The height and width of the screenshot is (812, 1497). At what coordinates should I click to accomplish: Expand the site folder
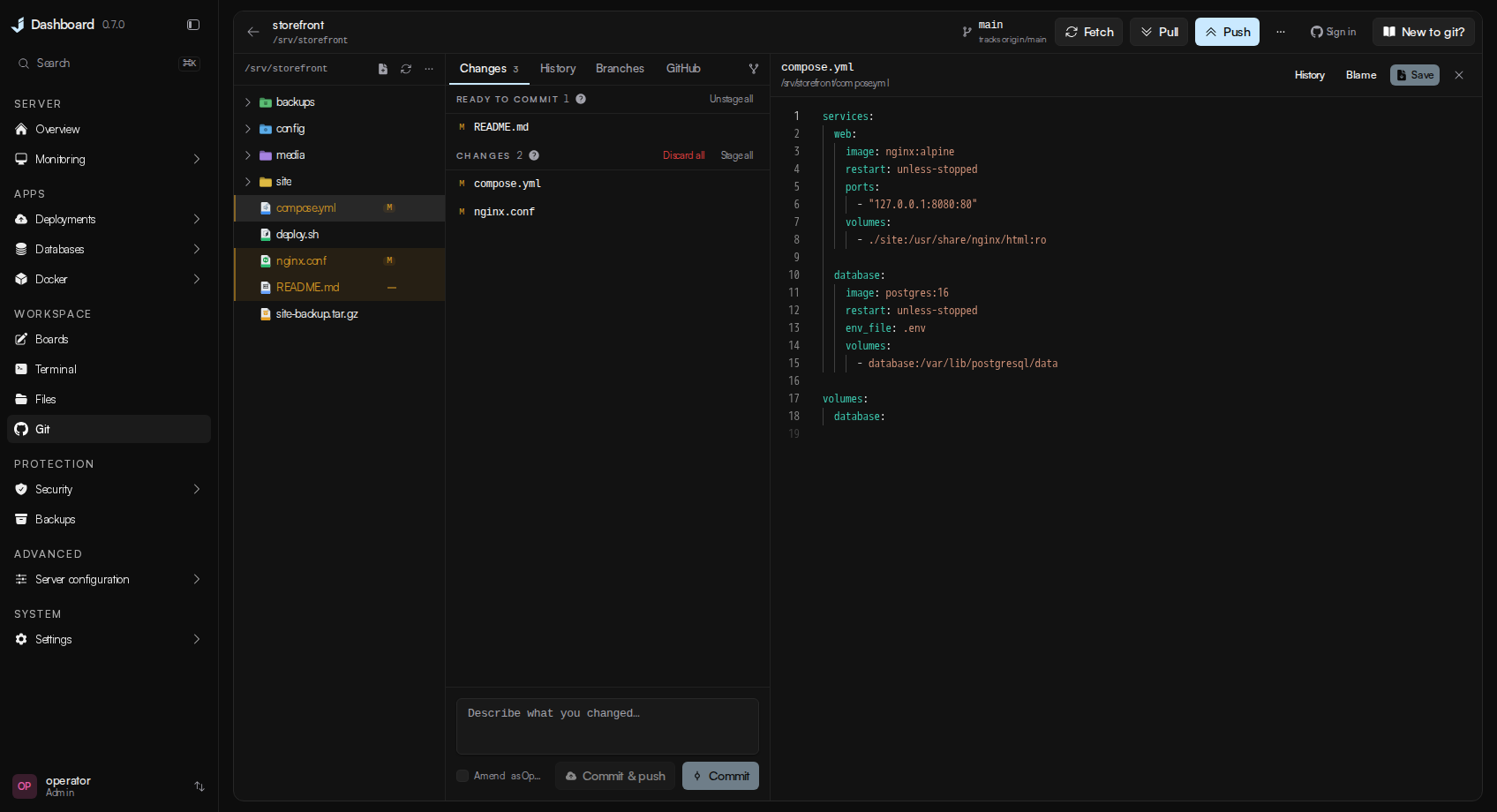(248, 182)
